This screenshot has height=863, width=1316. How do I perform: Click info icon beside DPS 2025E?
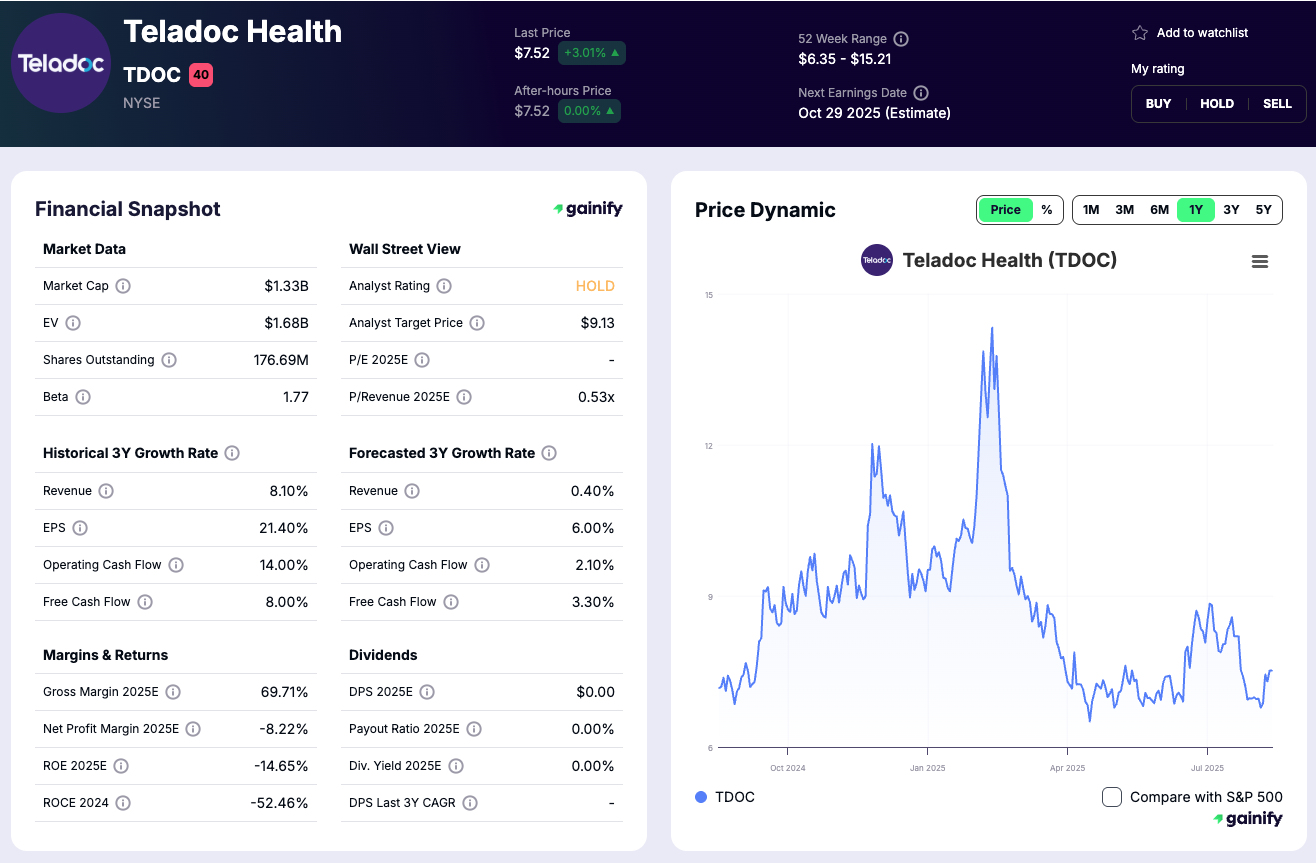tap(427, 692)
